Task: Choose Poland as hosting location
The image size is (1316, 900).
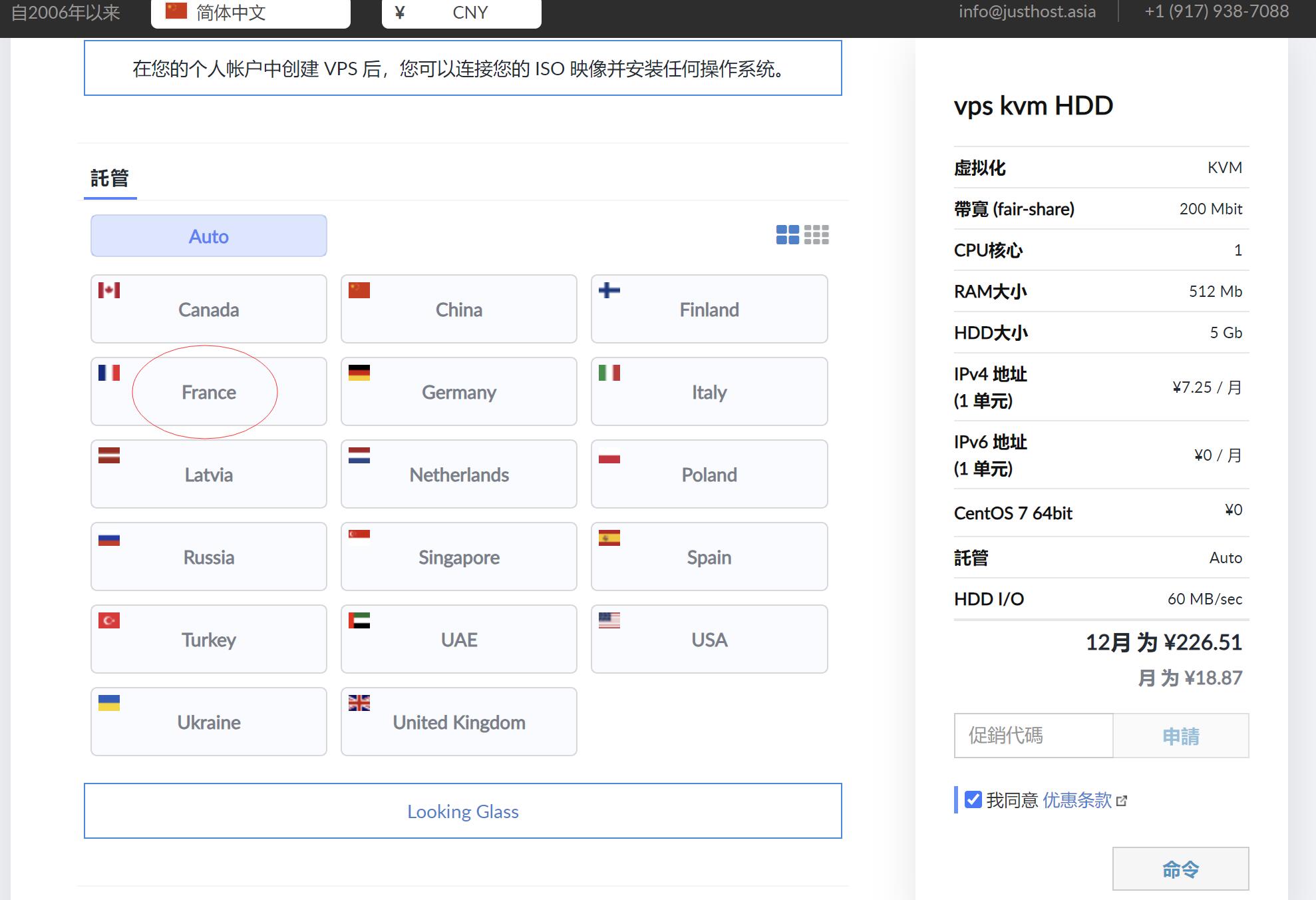Action: coord(709,474)
